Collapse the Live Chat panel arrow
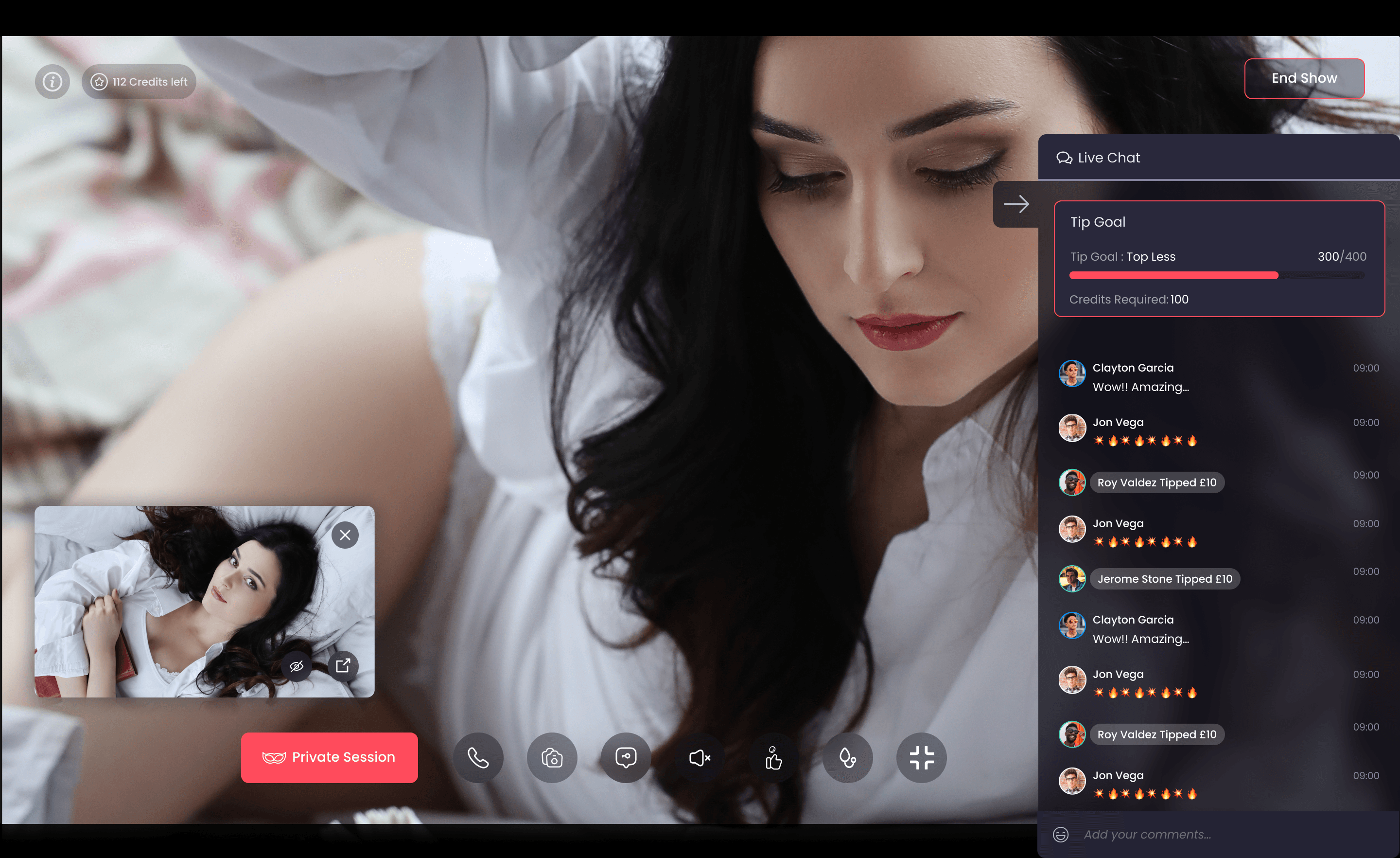The height and width of the screenshot is (858, 1400). pyautogui.click(x=1016, y=204)
